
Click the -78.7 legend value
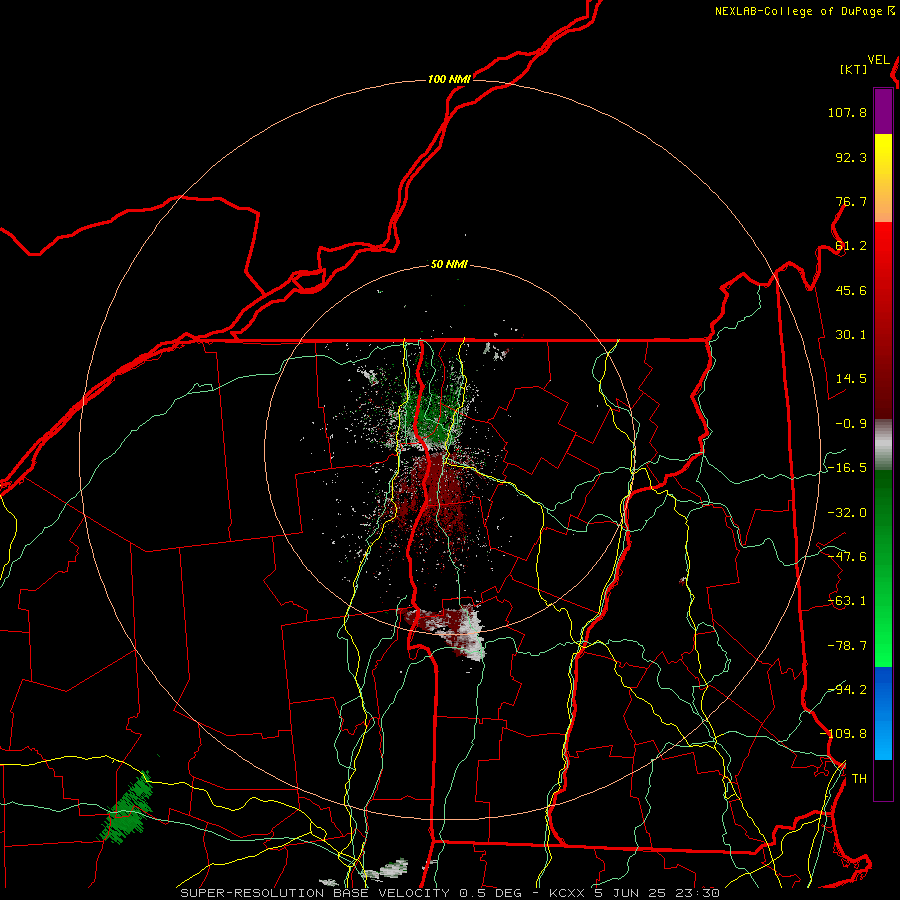[847, 646]
